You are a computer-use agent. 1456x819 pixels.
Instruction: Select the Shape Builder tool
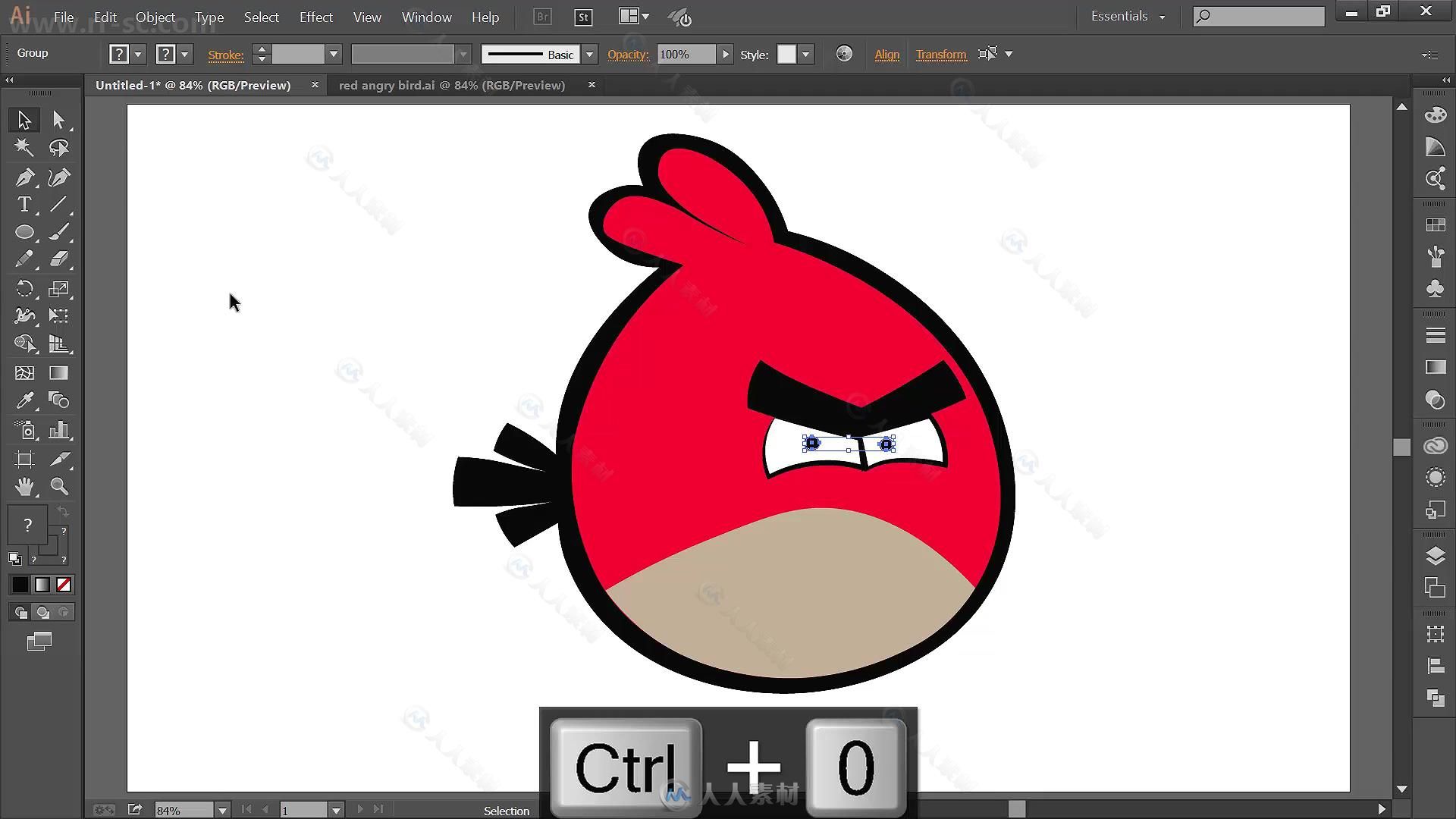click(24, 344)
